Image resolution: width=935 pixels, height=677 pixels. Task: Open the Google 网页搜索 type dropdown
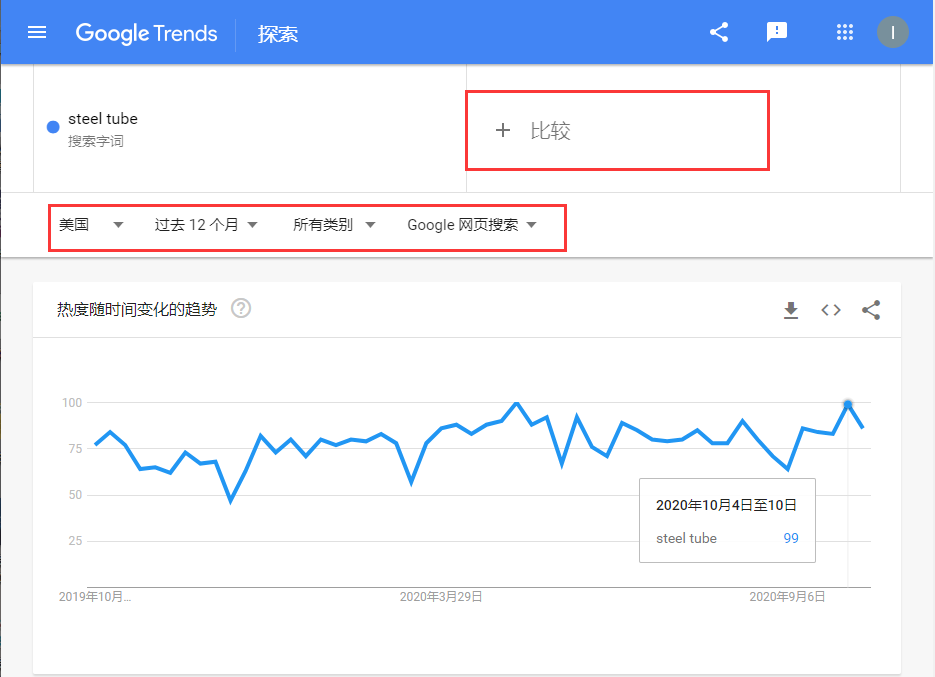(471, 225)
